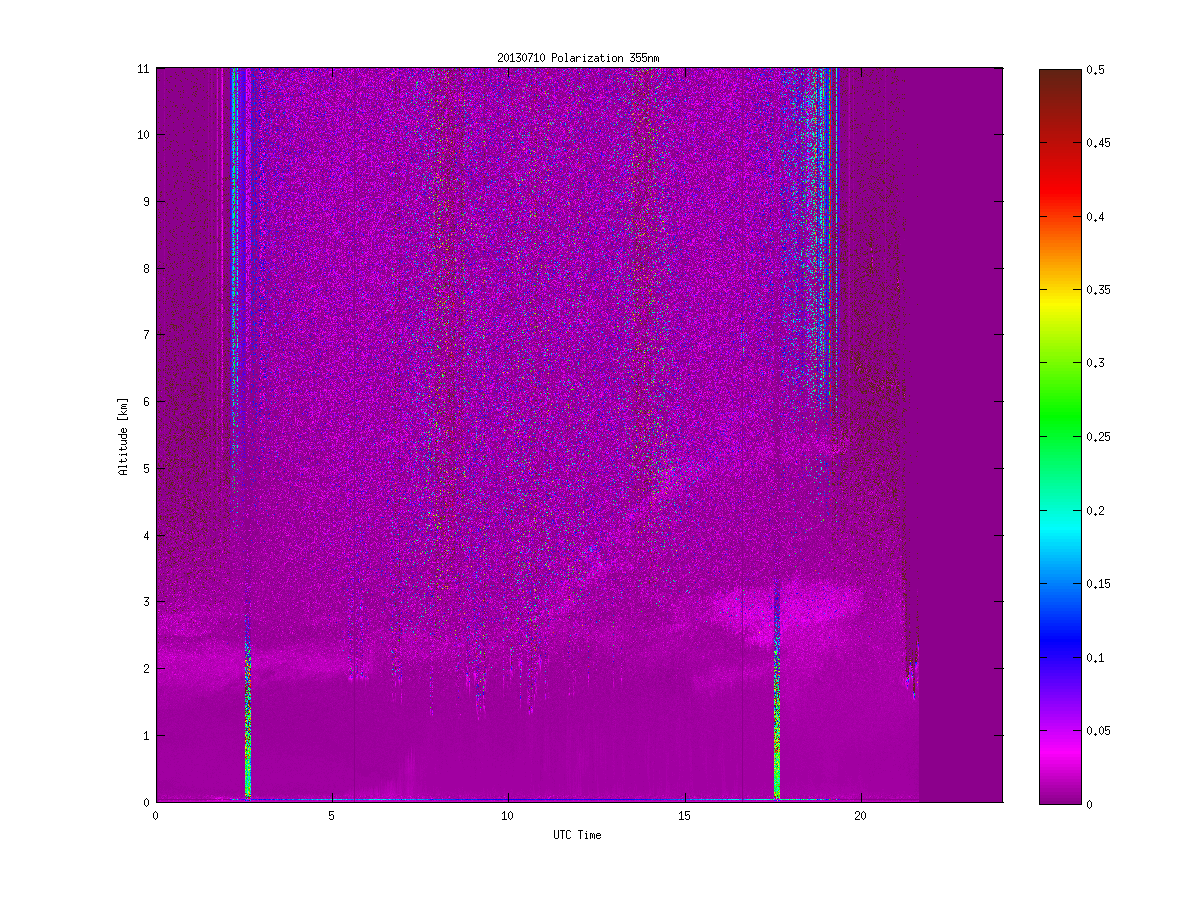The image size is (1200, 901).
Task: Click altitude axis tick label 6
Action: coord(147,402)
